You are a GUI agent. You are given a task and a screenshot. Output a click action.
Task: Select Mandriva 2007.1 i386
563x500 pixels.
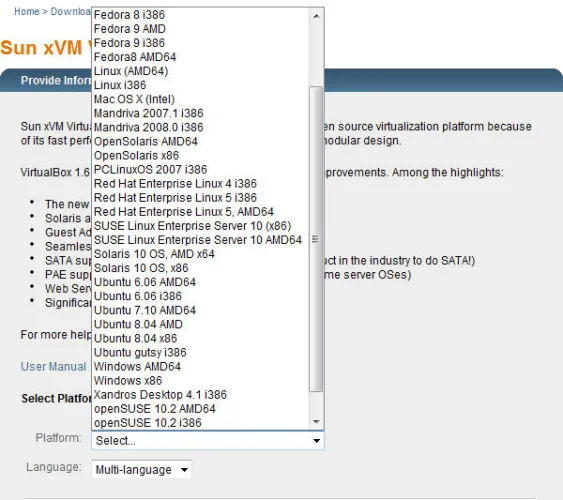[x=200, y=113]
